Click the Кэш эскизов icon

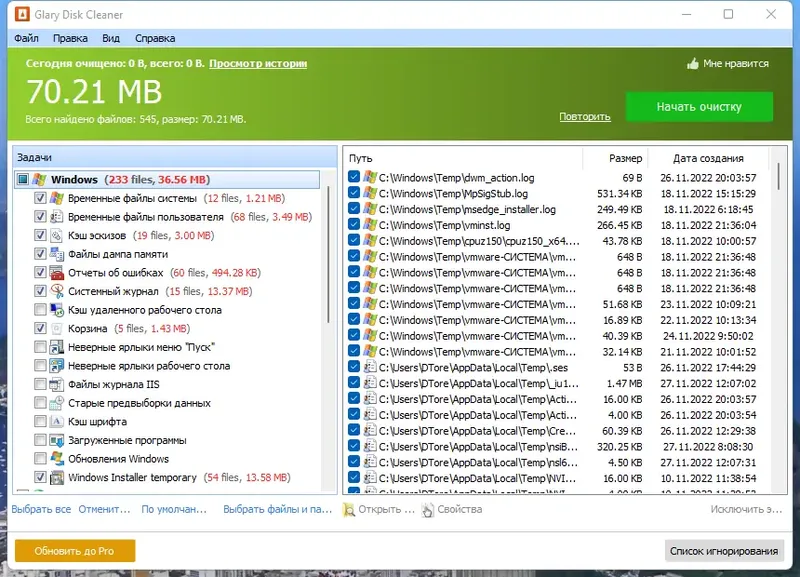click(x=57, y=235)
